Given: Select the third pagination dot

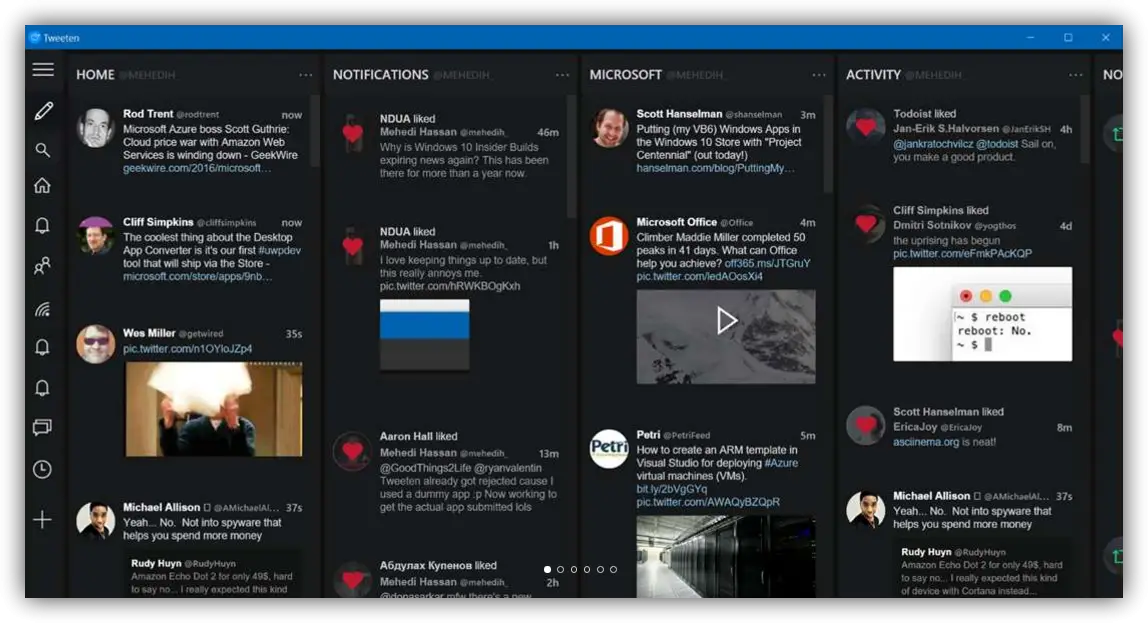Looking at the screenshot, I should click(x=574, y=569).
